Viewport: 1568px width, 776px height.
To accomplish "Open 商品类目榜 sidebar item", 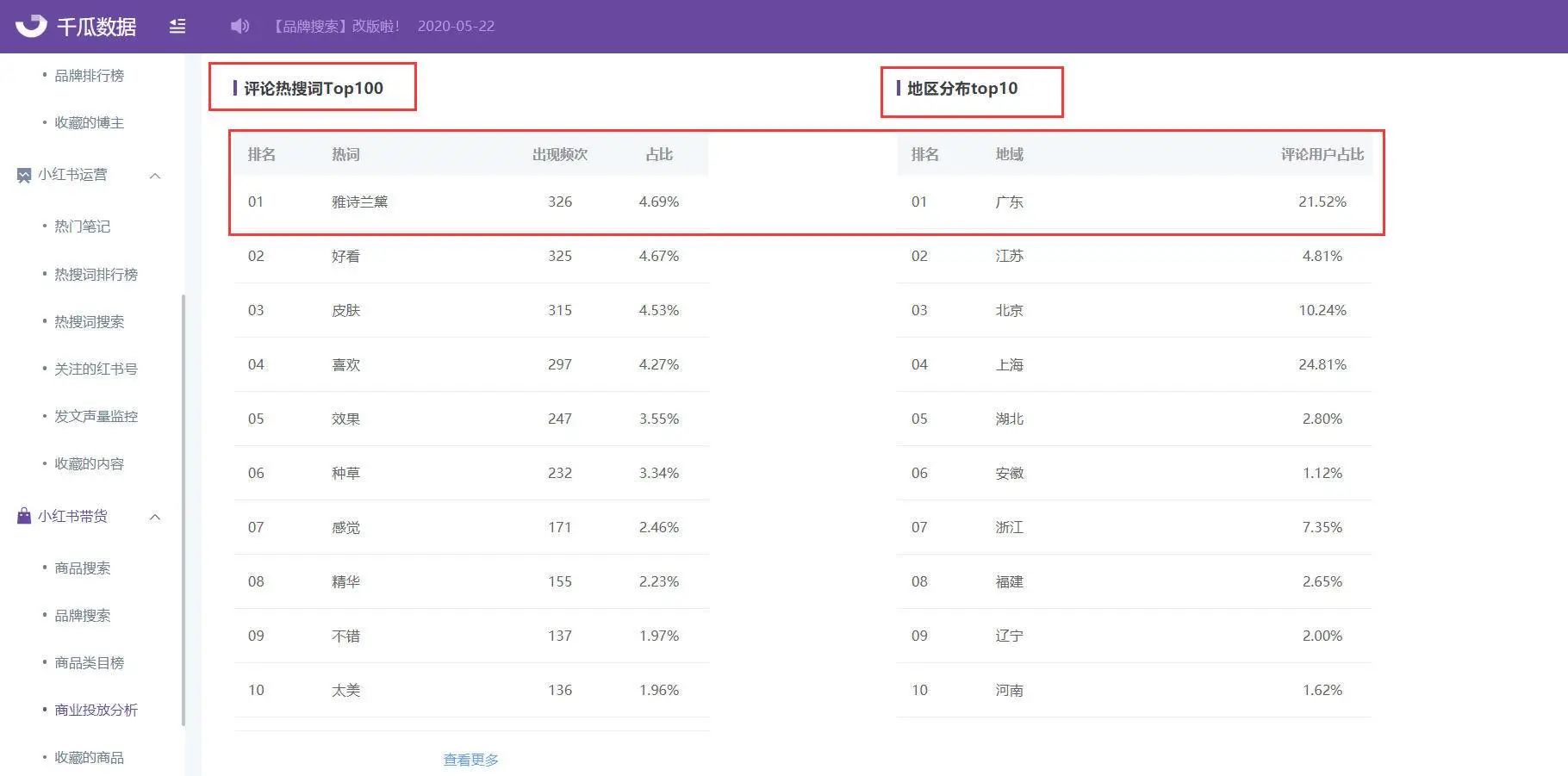I will click(x=89, y=662).
